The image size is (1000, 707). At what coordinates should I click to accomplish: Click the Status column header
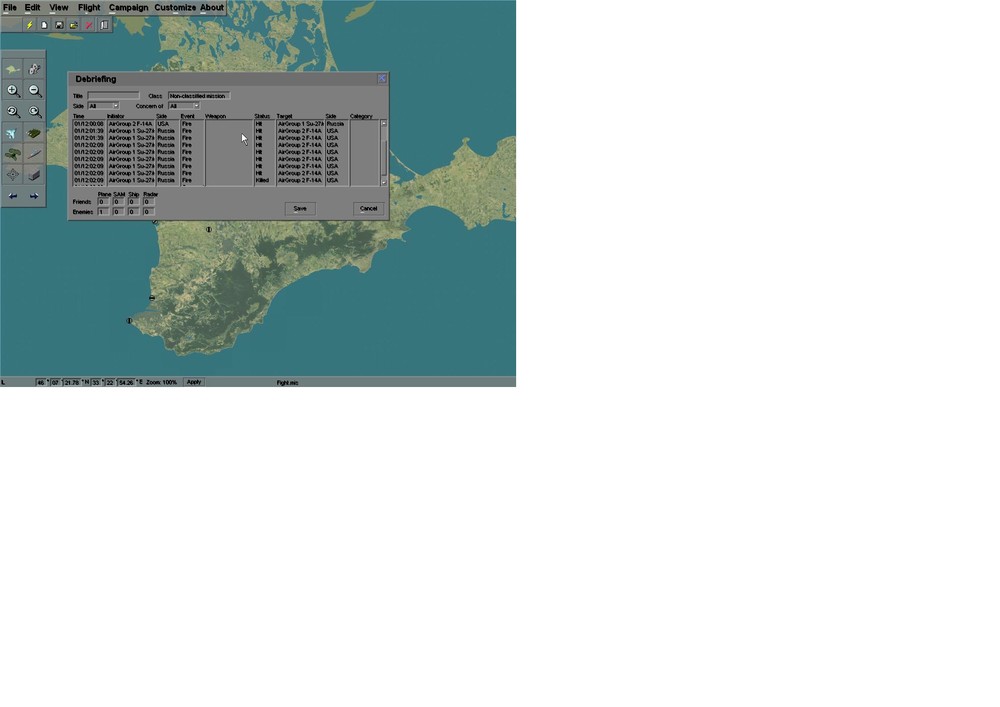[262, 116]
